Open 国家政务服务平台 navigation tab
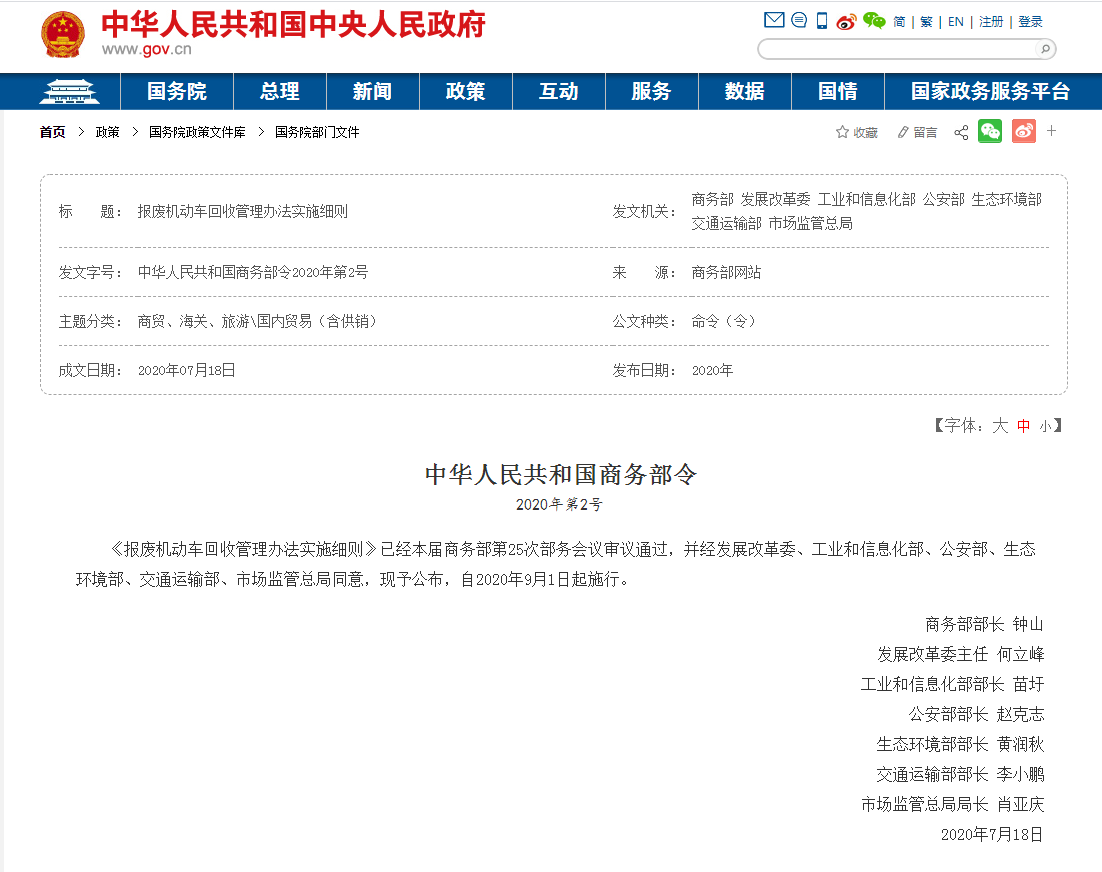 pos(990,91)
